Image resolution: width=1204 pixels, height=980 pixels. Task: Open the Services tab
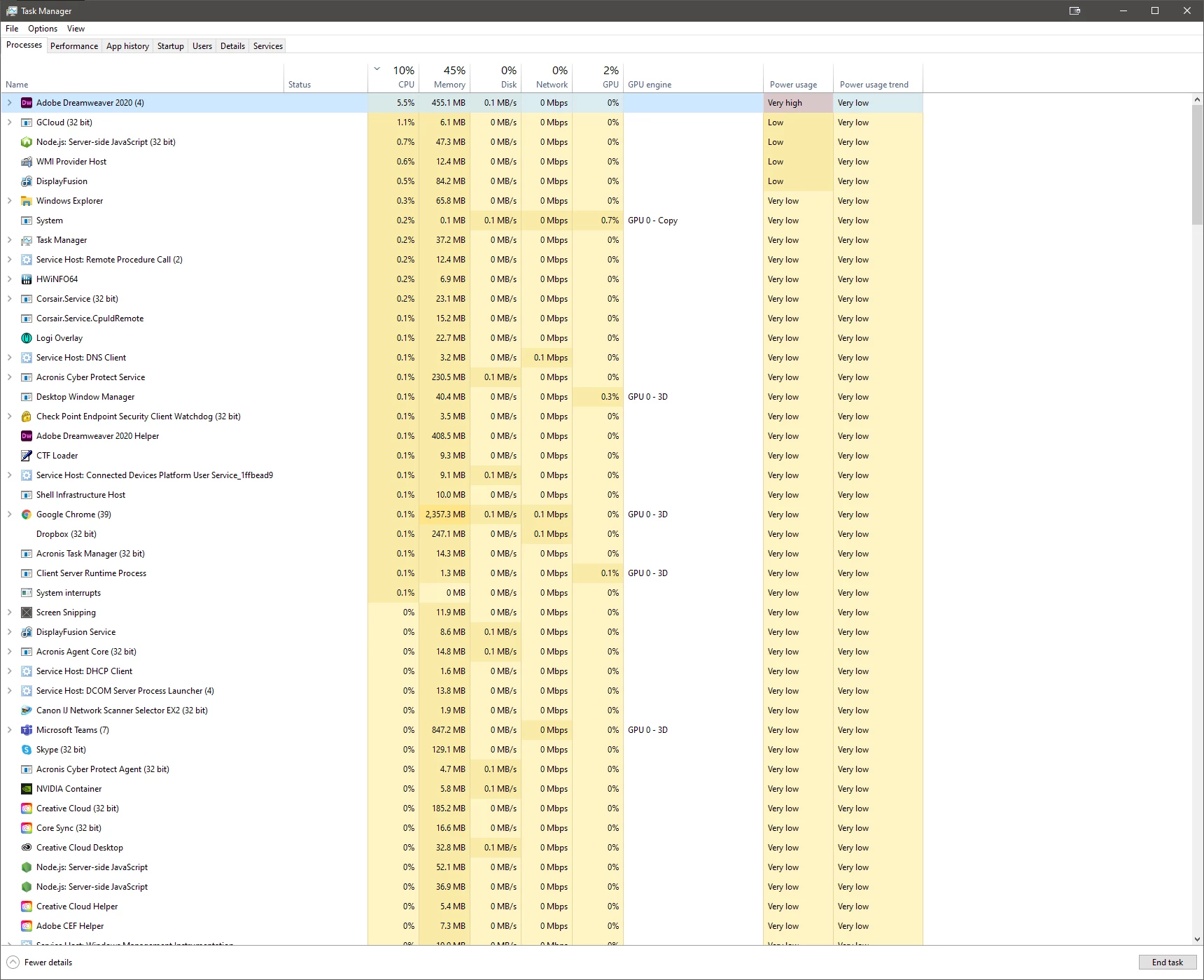[268, 46]
